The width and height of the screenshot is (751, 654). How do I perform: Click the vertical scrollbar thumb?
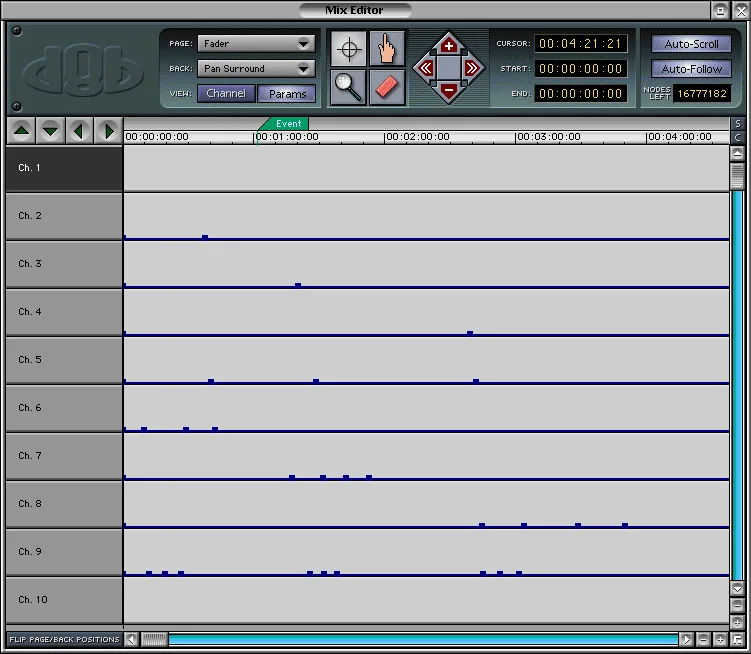[x=738, y=176]
